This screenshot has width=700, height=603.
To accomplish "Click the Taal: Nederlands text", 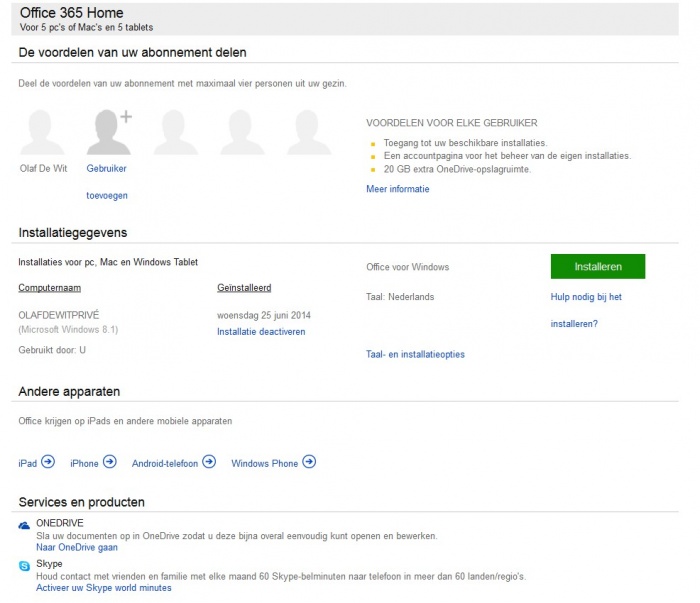I will pyautogui.click(x=400, y=297).
